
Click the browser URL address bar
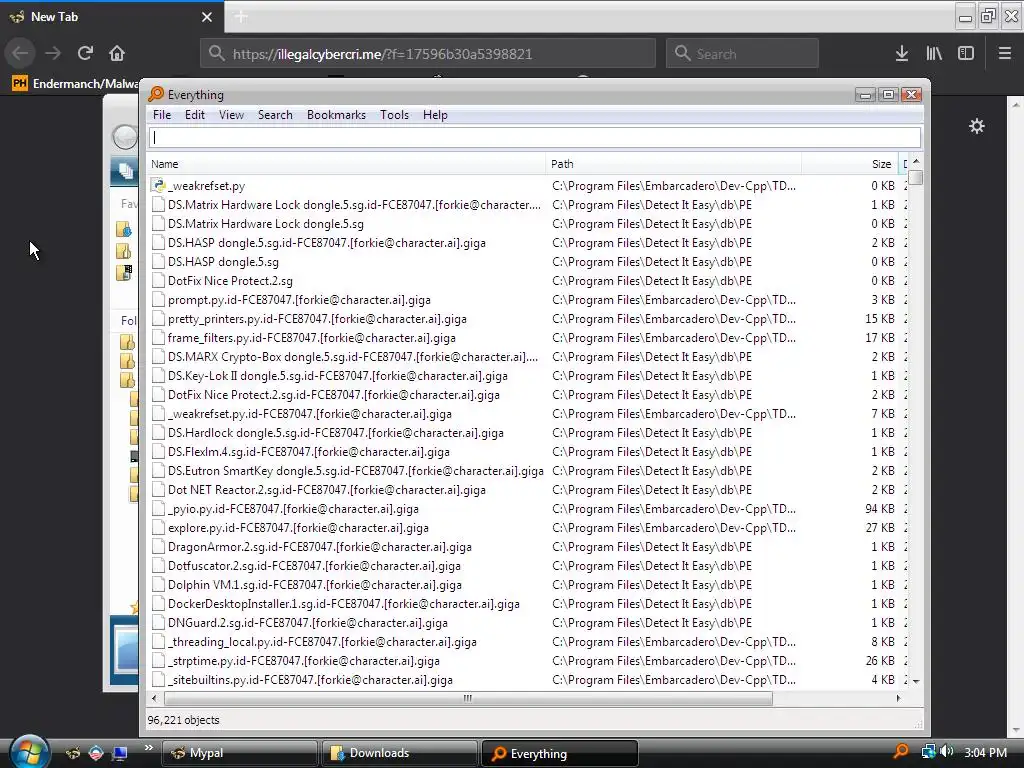428,54
